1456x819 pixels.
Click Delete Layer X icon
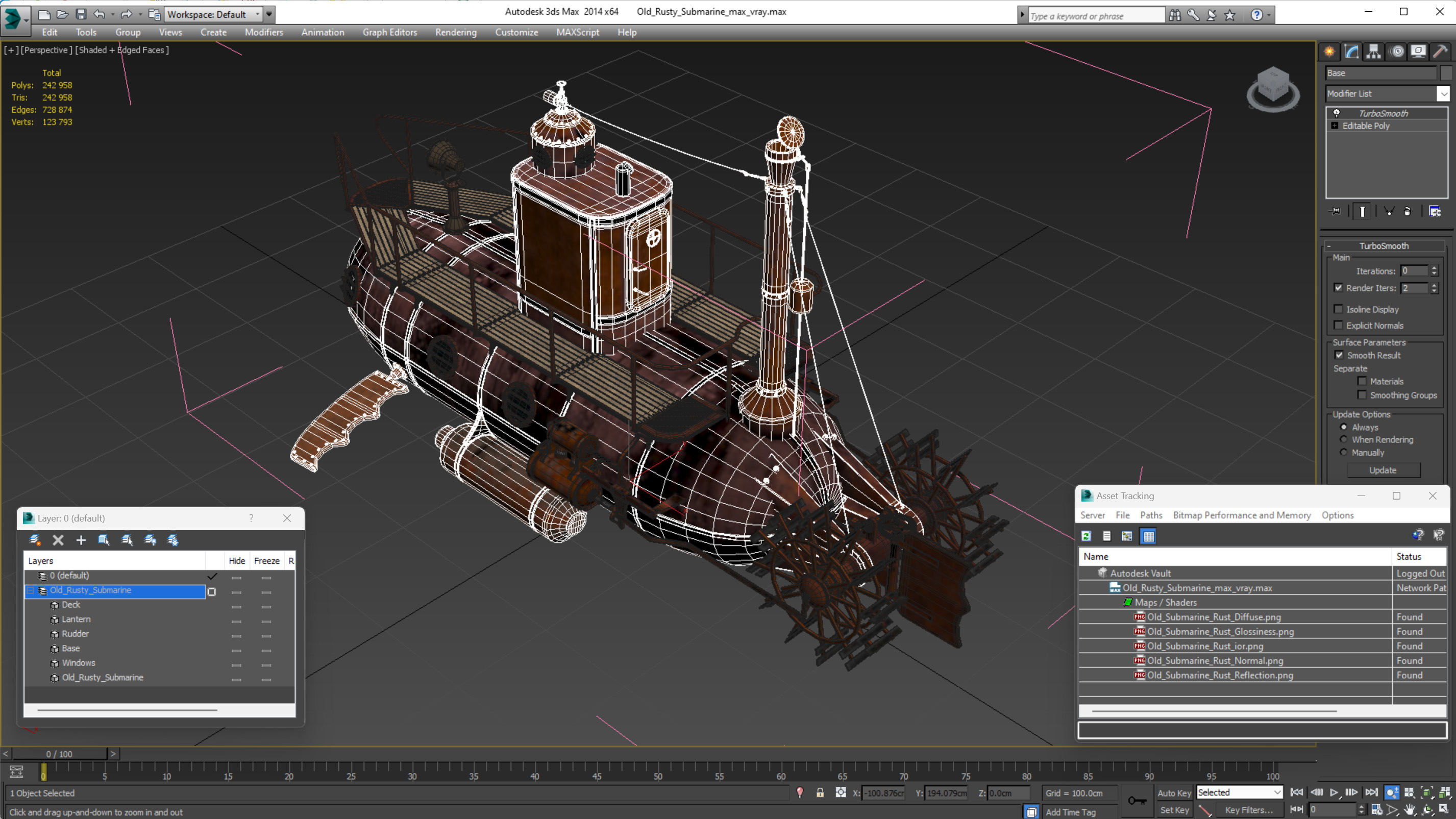click(58, 540)
